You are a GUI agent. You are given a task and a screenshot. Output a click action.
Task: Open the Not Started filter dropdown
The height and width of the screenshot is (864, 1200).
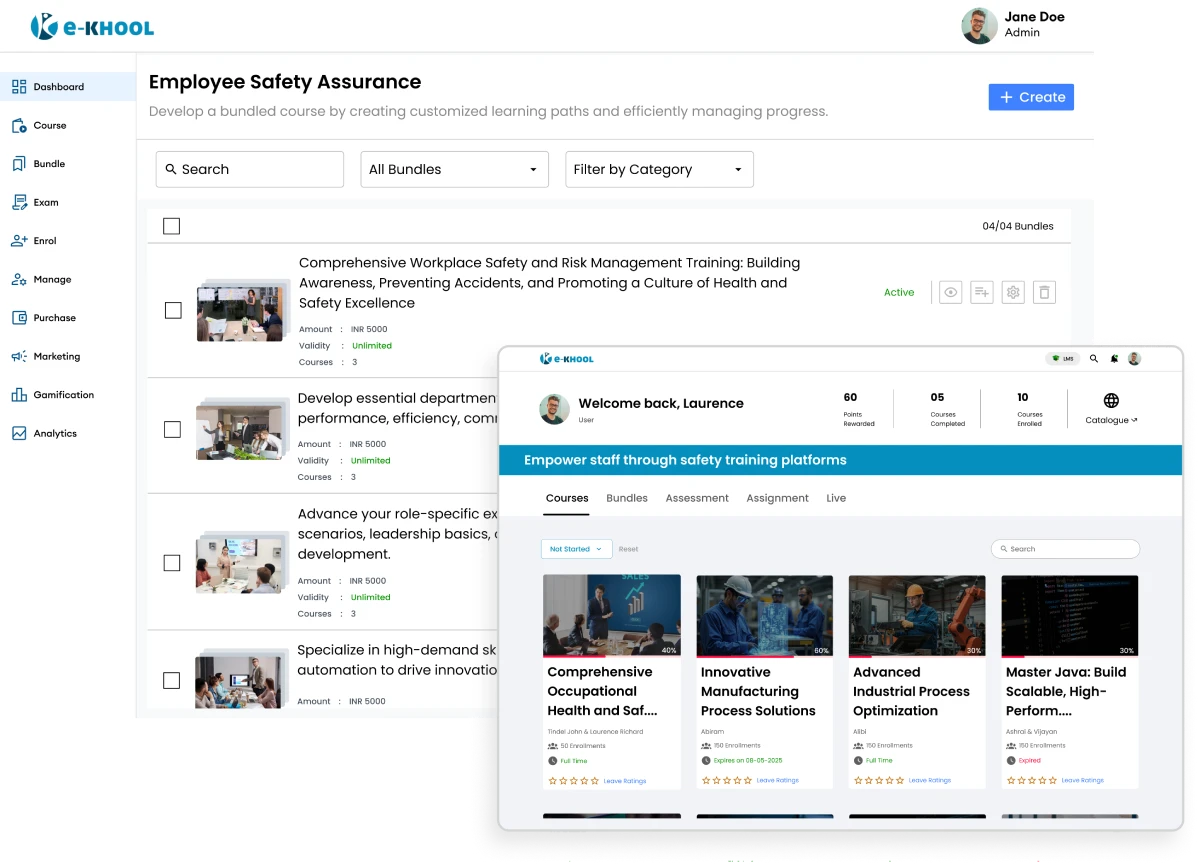pos(576,548)
